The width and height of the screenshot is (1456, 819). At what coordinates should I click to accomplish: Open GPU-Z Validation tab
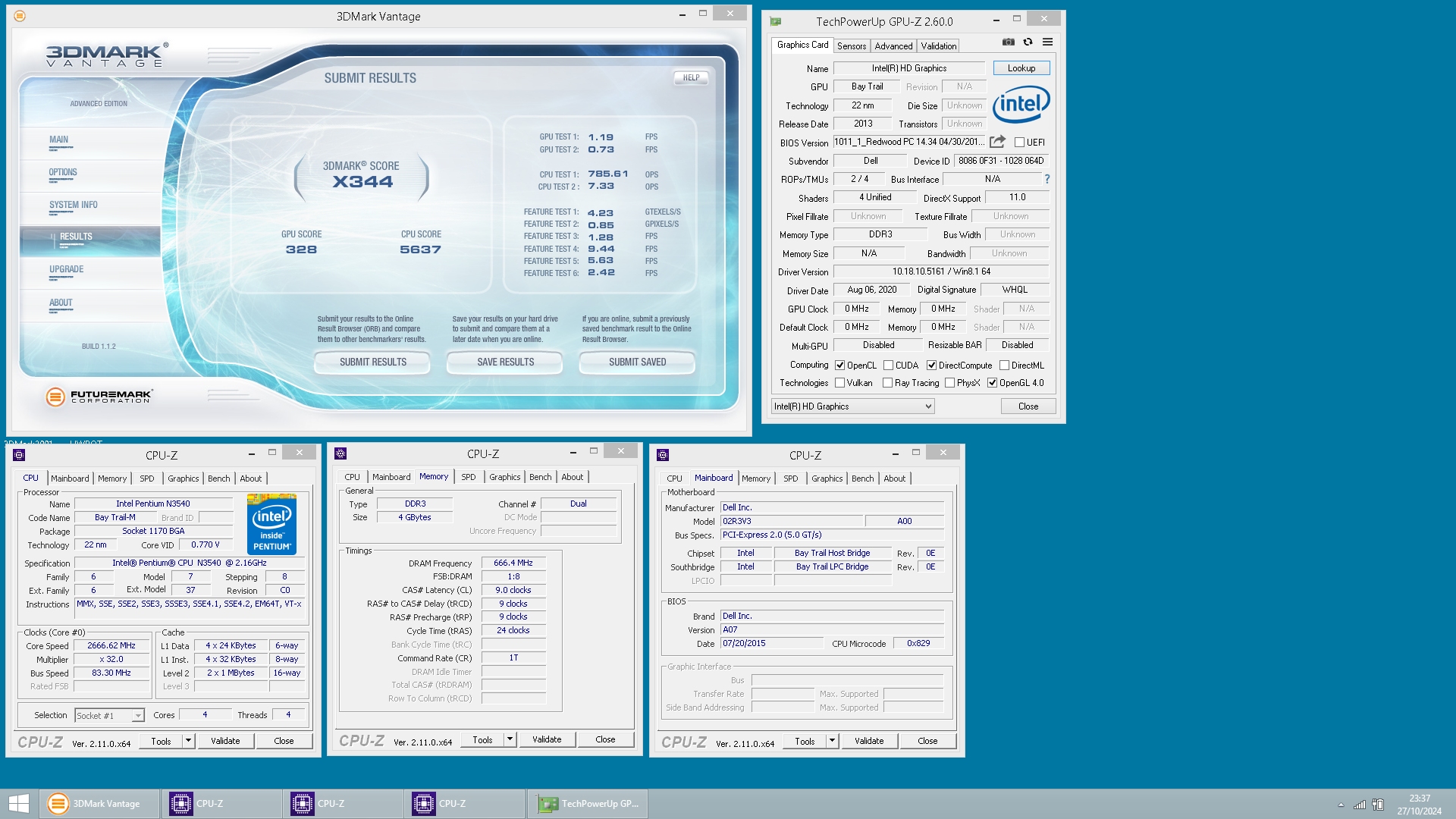pos(938,46)
